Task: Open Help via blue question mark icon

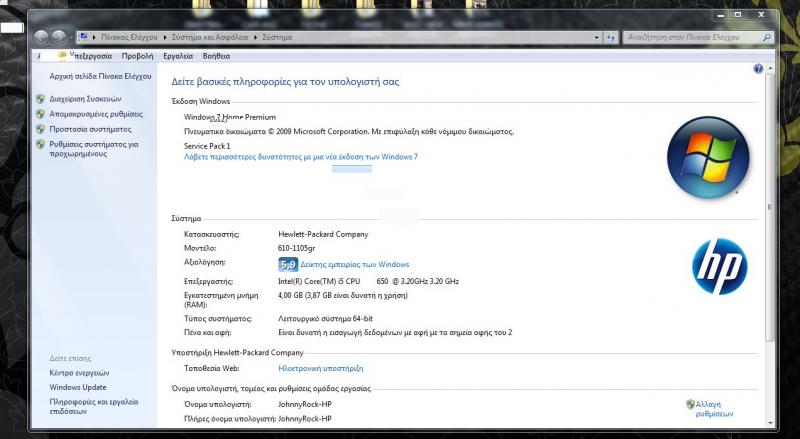Action: 758,68
